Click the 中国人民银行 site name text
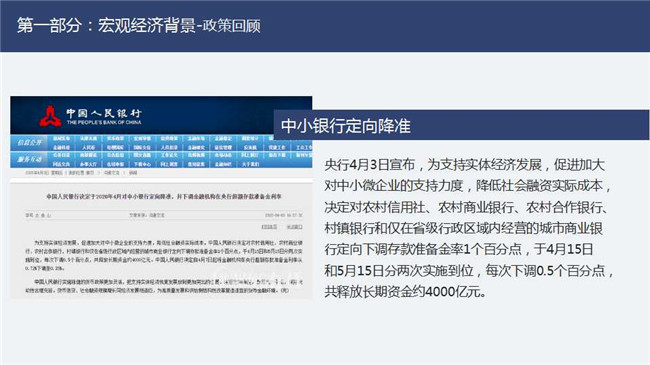The height and width of the screenshot is (365, 650). (x=104, y=113)
